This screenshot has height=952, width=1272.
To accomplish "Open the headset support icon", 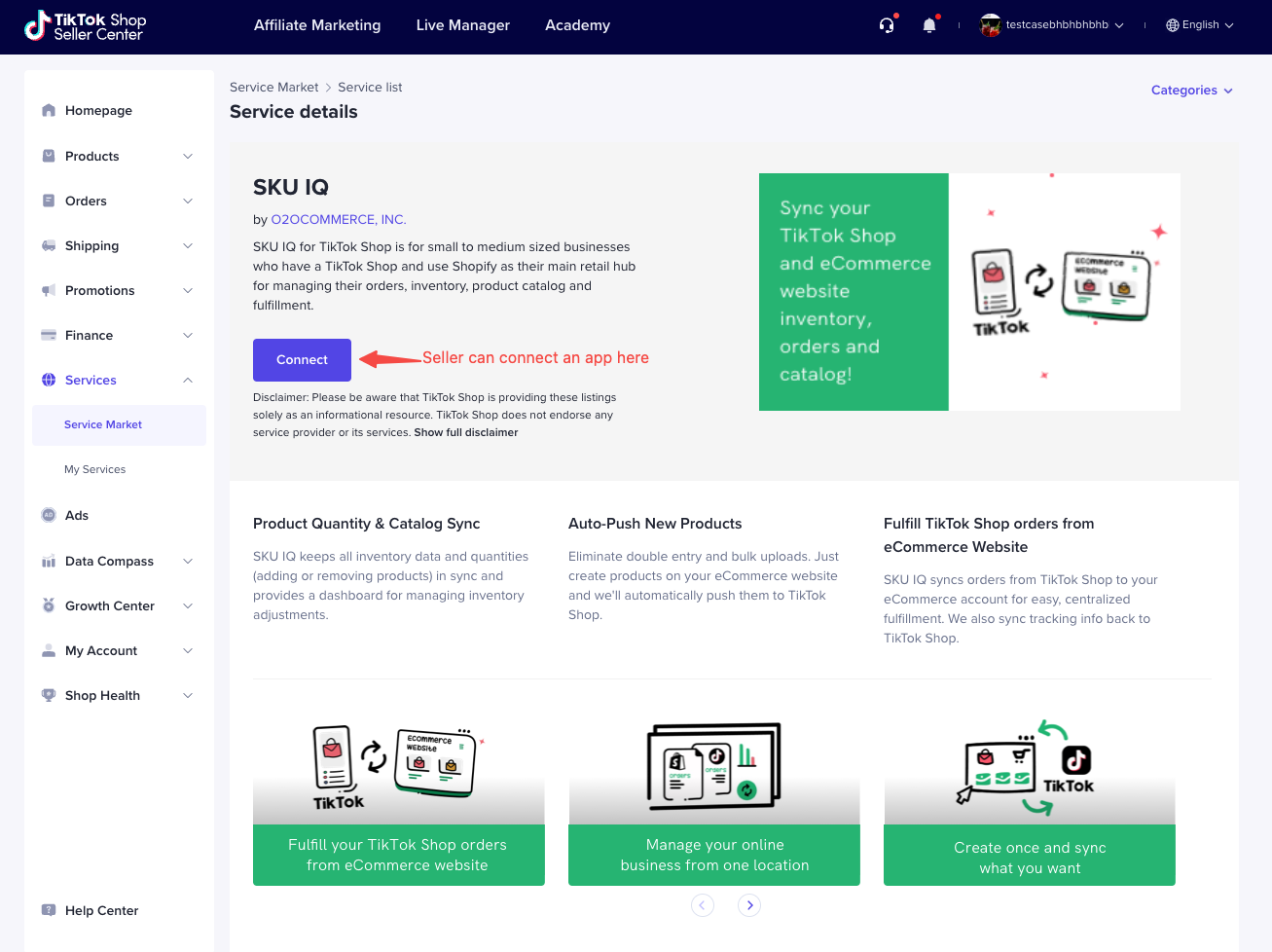I will point(887,25).
